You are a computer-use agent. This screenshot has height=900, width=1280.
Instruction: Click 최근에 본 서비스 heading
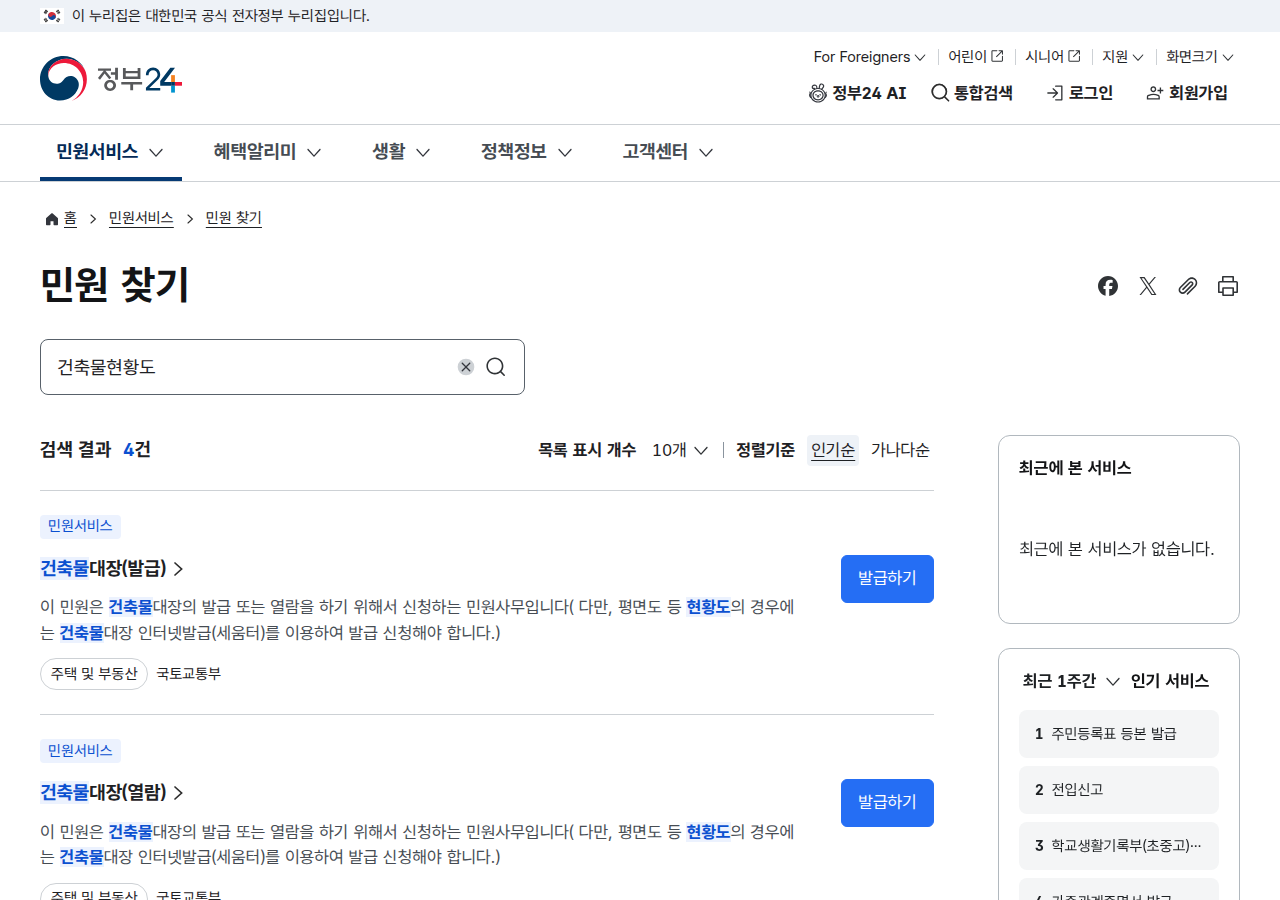click(x=1075, y=468)
